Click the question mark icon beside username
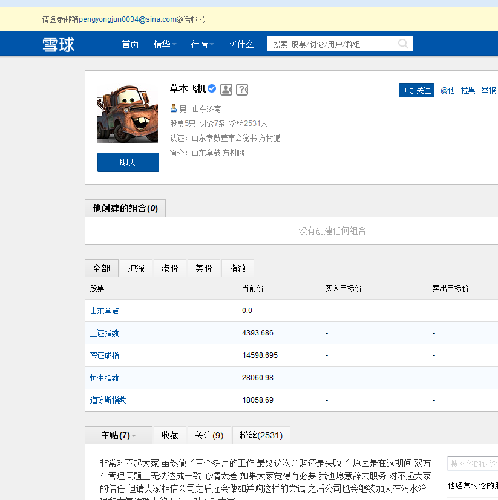The width and height of the screenshot is (498, 500). pos(242,89)
